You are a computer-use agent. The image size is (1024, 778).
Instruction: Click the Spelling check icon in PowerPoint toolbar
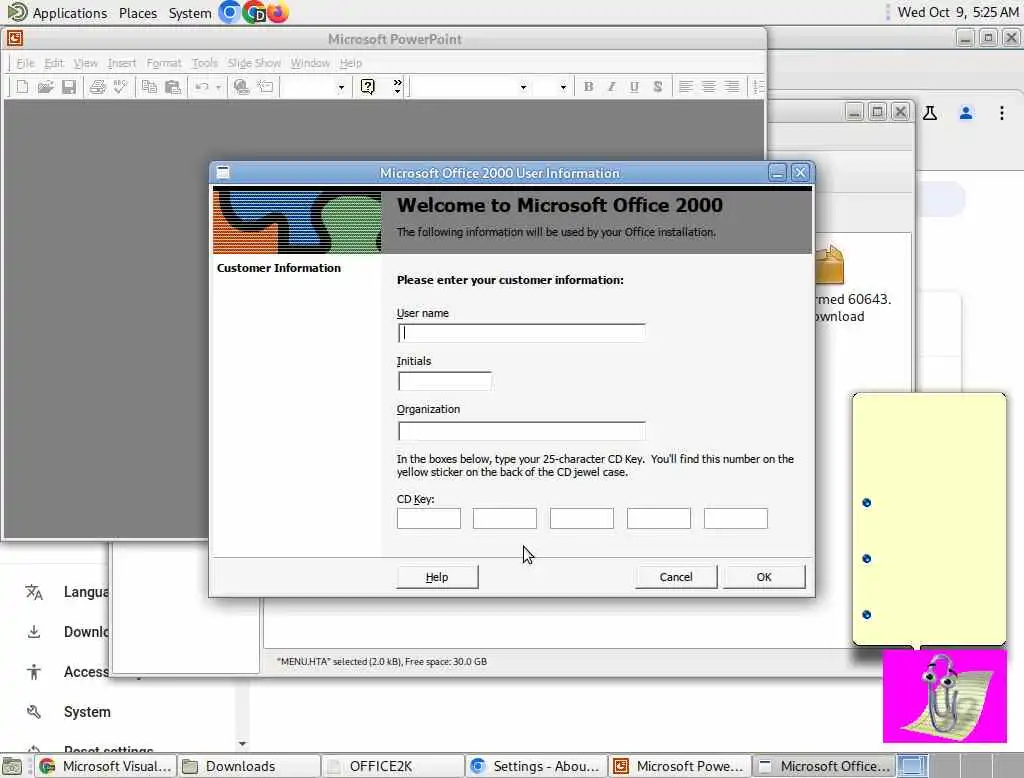click(120, 87)
